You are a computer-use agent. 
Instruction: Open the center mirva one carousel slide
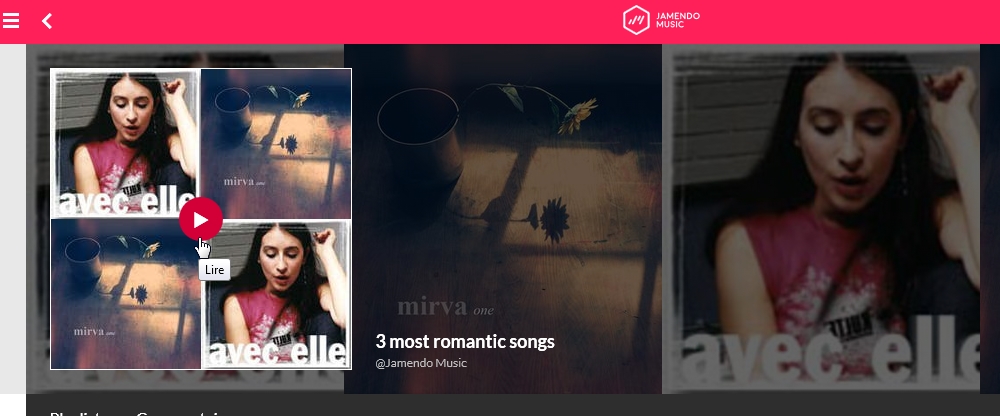503,219
